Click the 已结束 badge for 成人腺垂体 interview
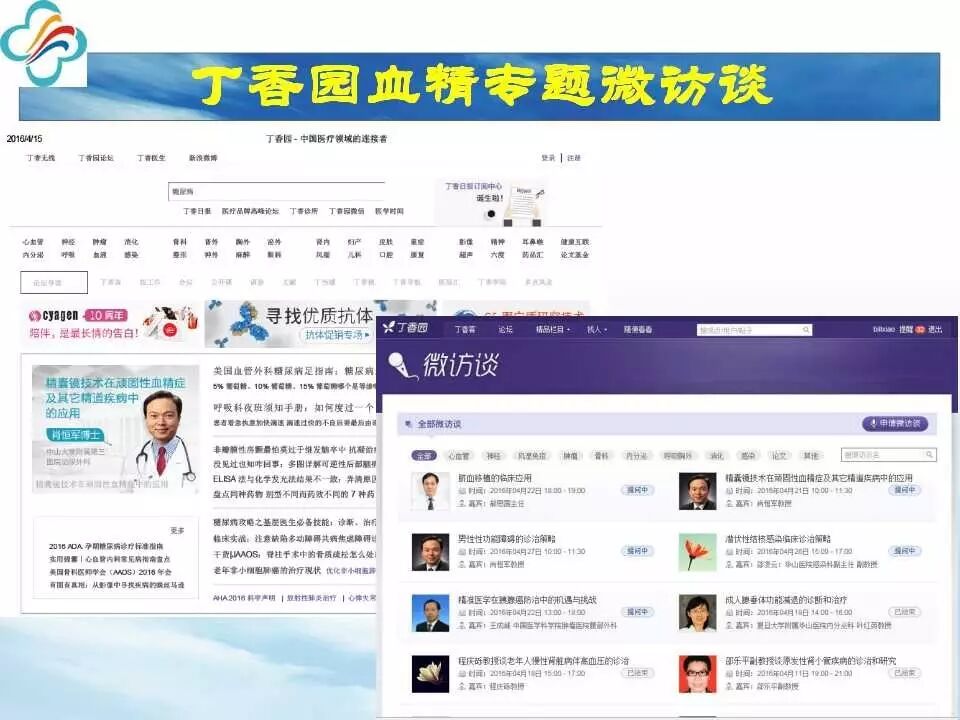The height and width of the screenshot is (720, 960). pyautogui.click(x=904, y=612)
